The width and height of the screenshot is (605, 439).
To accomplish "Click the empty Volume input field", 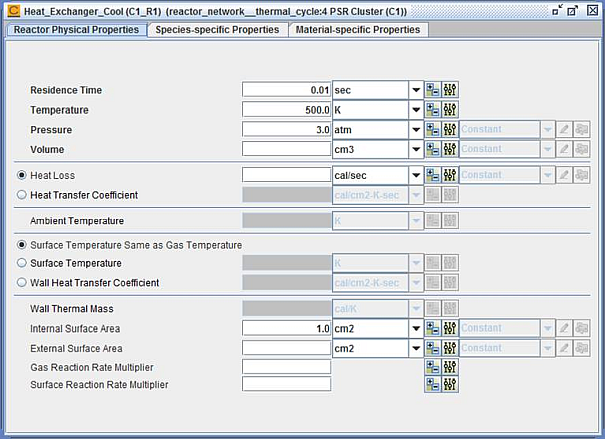I will click(x=286, y=149).
